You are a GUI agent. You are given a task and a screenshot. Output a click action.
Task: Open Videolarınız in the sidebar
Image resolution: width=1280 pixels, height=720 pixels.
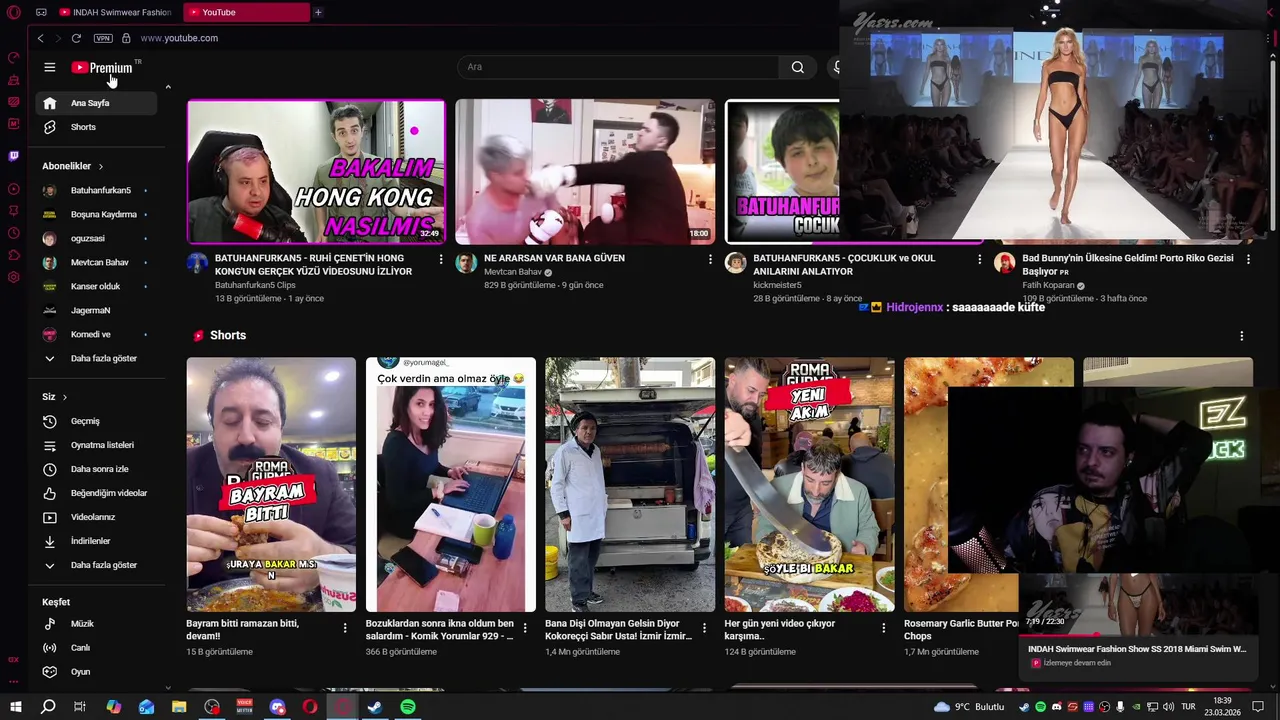point(97,517)
